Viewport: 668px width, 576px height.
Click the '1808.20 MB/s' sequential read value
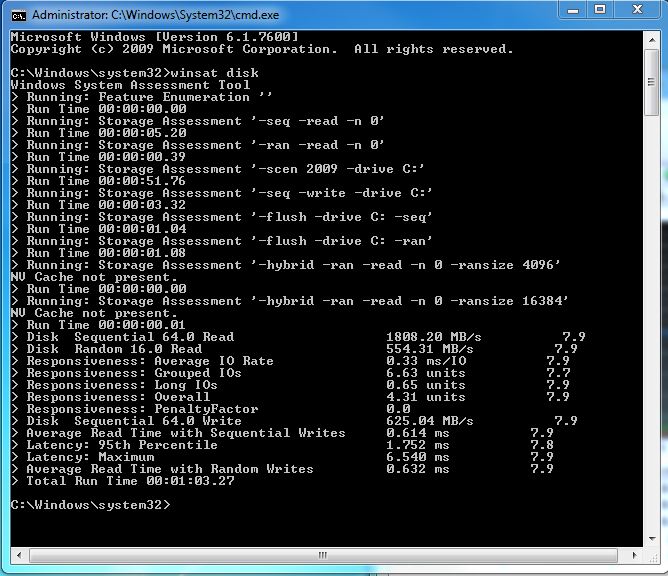(434, 337)
